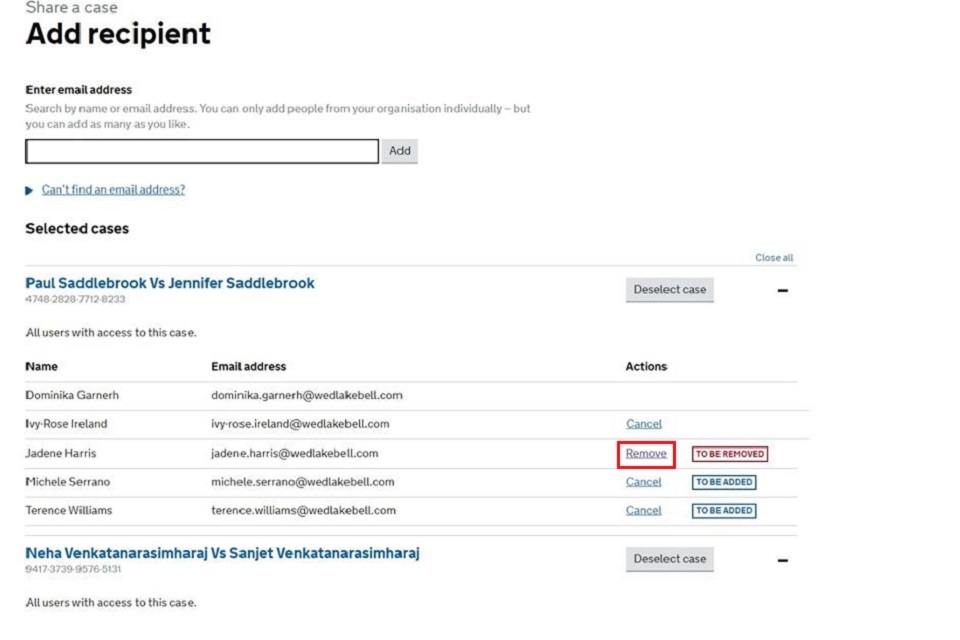Cancel the action for Ivy-Rose Ireland

coord(643,424)
